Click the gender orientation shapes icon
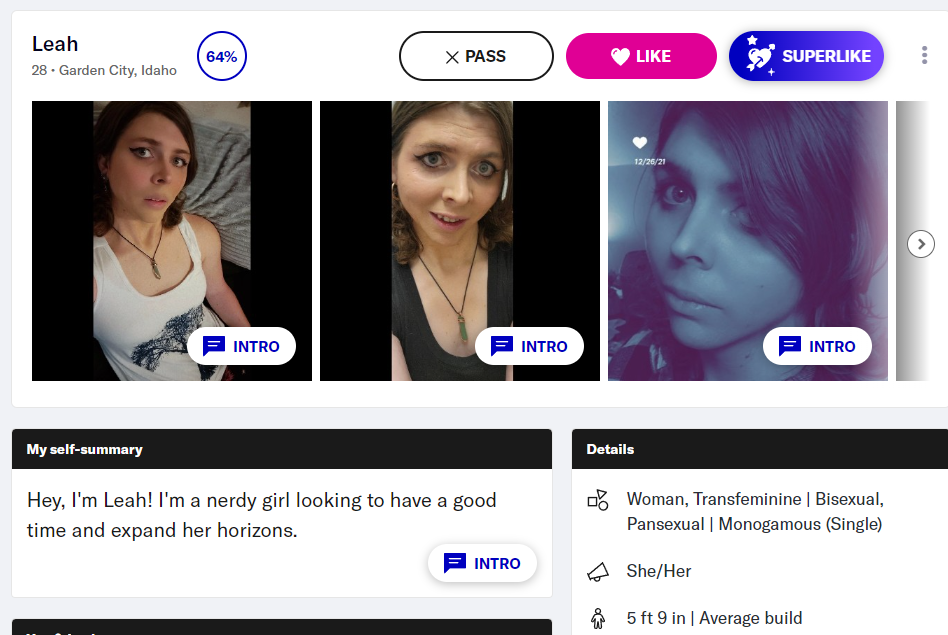 pos(598,500)
